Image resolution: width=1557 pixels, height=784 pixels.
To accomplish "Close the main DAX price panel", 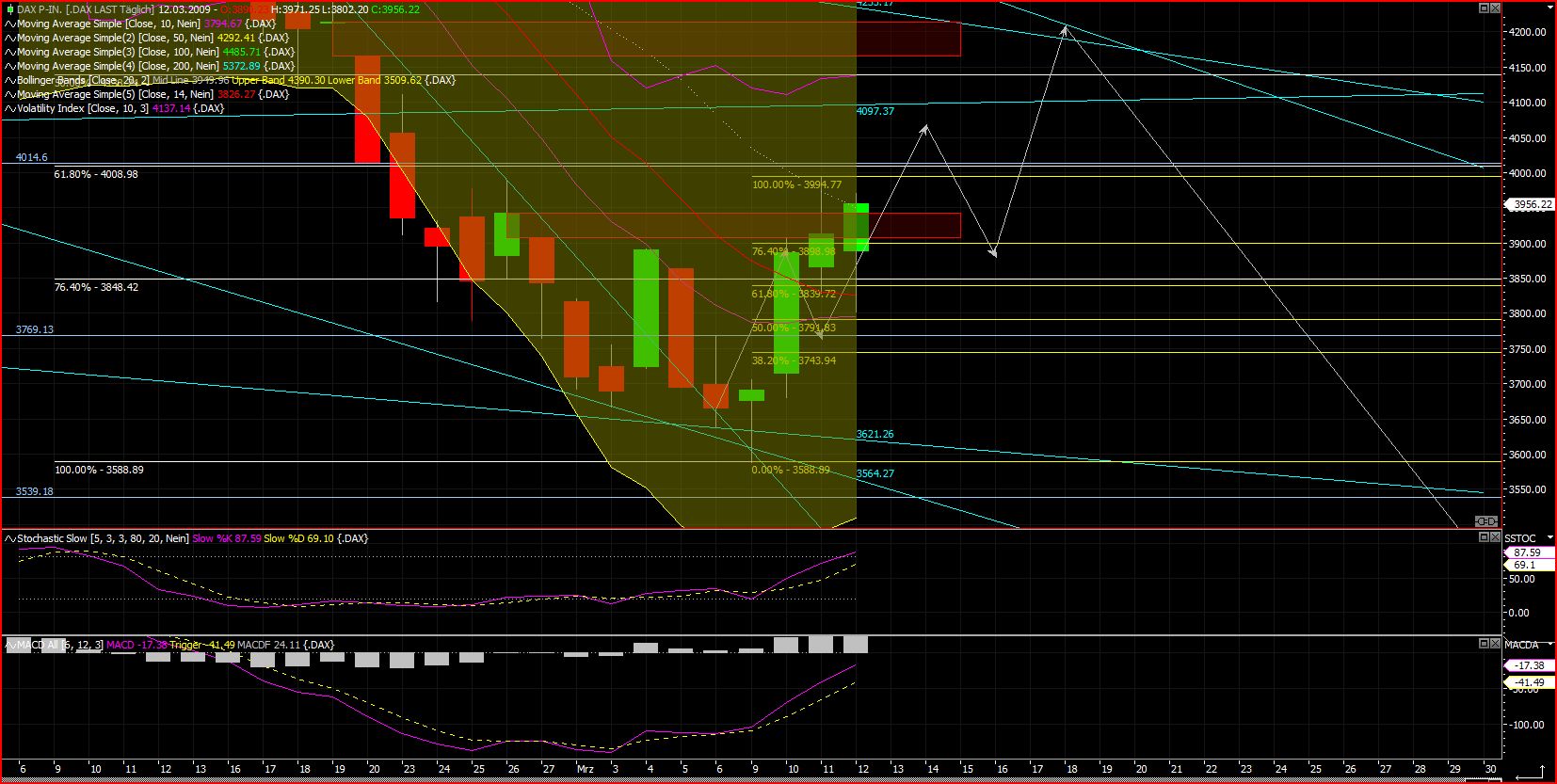I will click(x=1495, y=8).
